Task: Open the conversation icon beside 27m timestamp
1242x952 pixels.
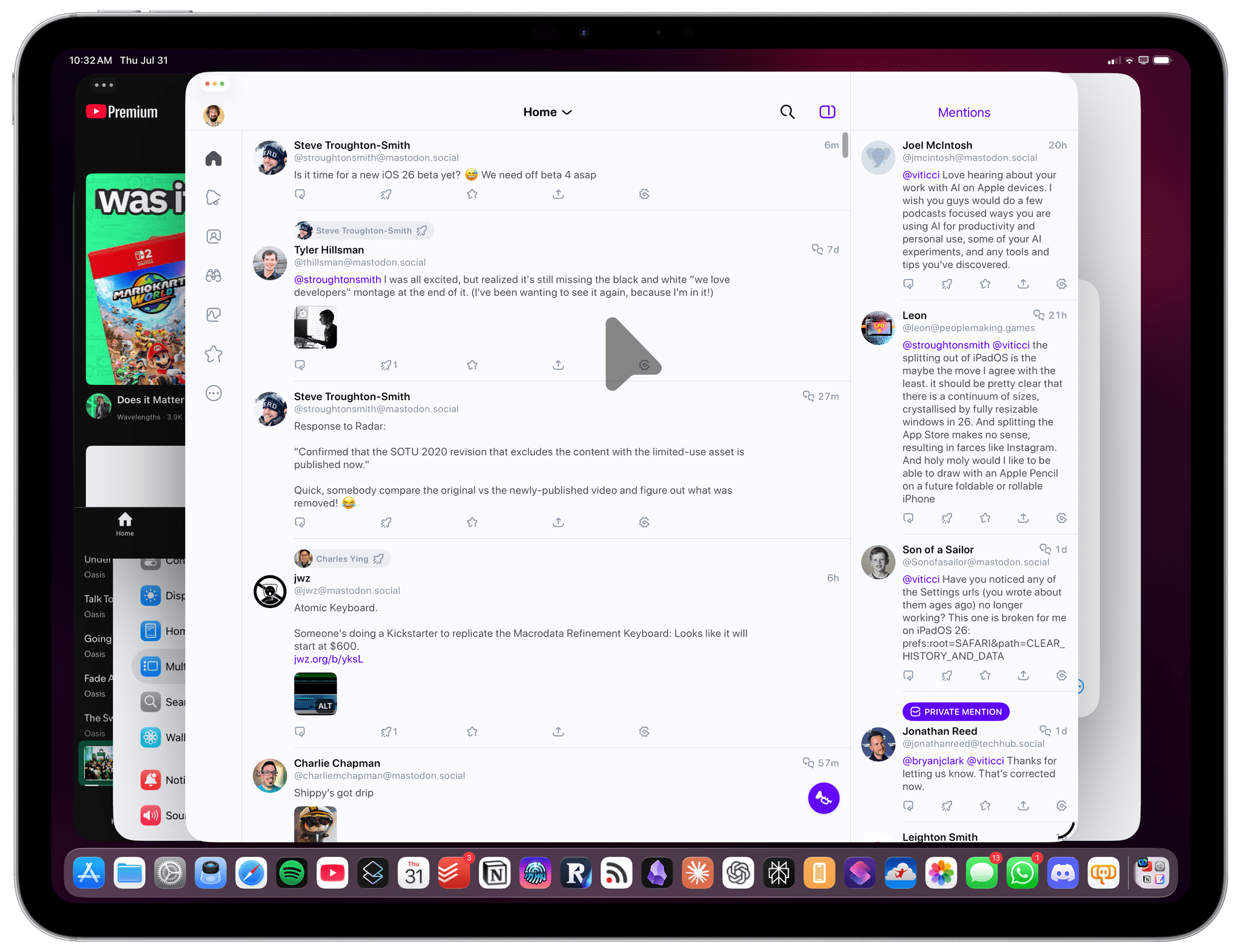Action: pyautogui.click(x=808, y=396)
